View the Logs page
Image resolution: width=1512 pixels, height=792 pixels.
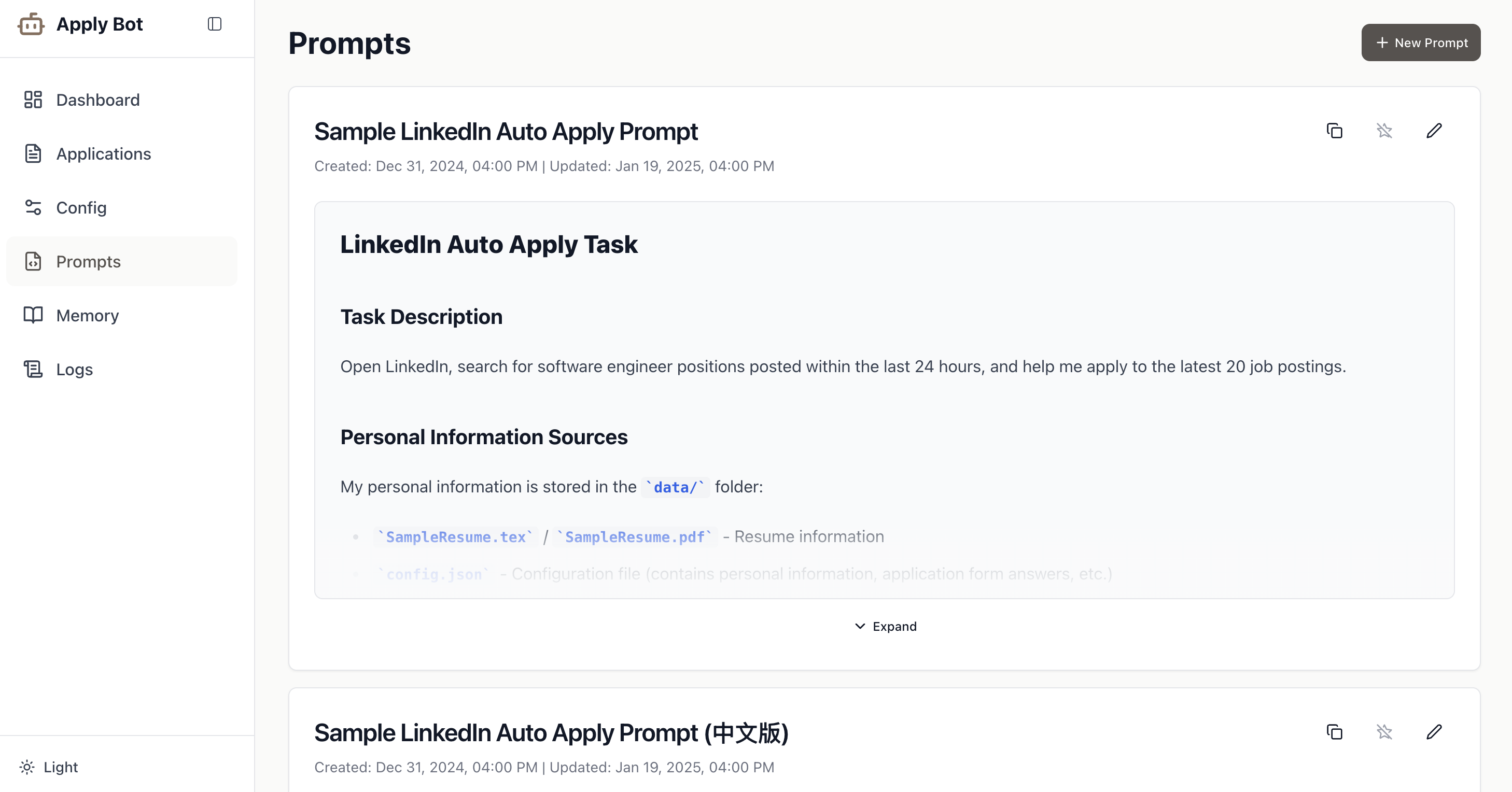click(74, 370)
